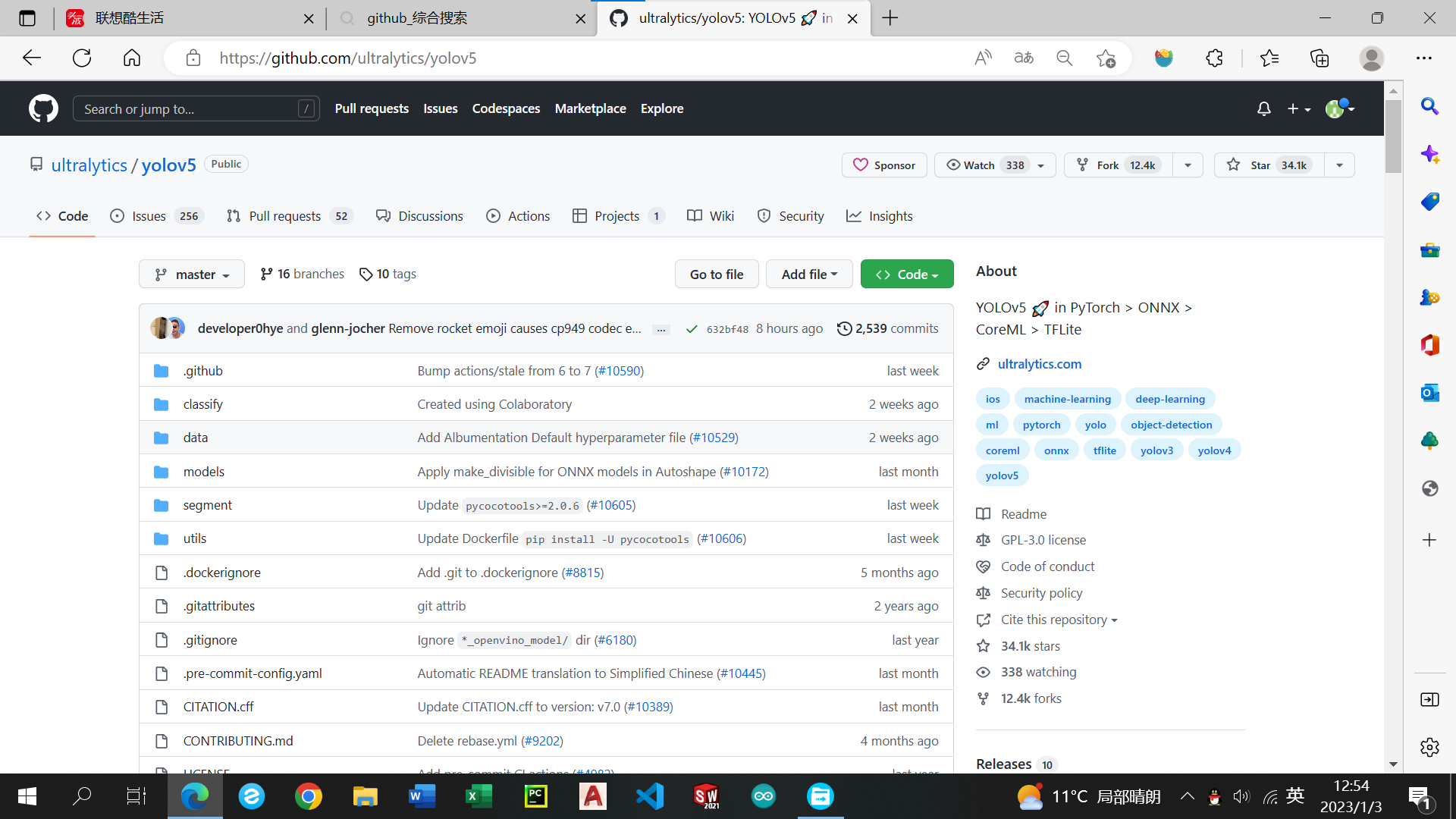Open the master branch dropdown
1456x819 pixels.
tap(192, 275)
